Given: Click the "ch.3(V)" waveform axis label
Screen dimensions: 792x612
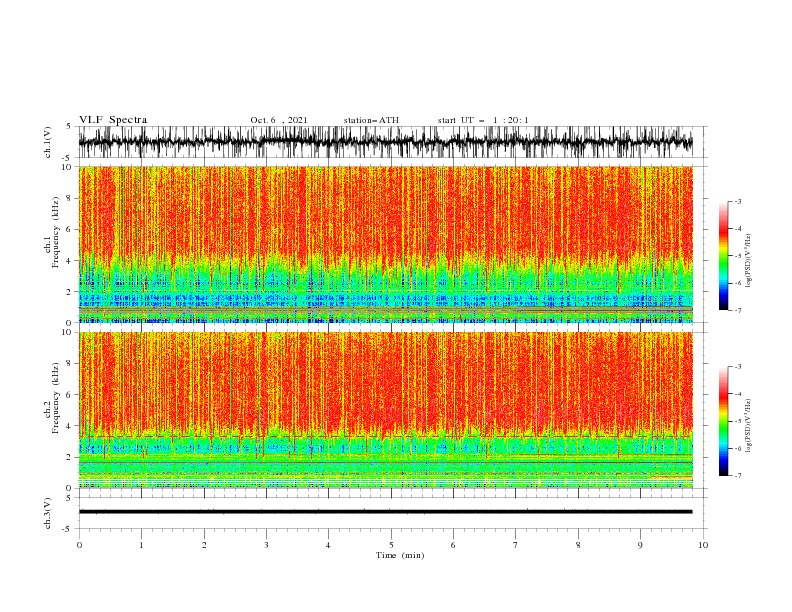Looking at the screenshot, I should tap(48, 513).
